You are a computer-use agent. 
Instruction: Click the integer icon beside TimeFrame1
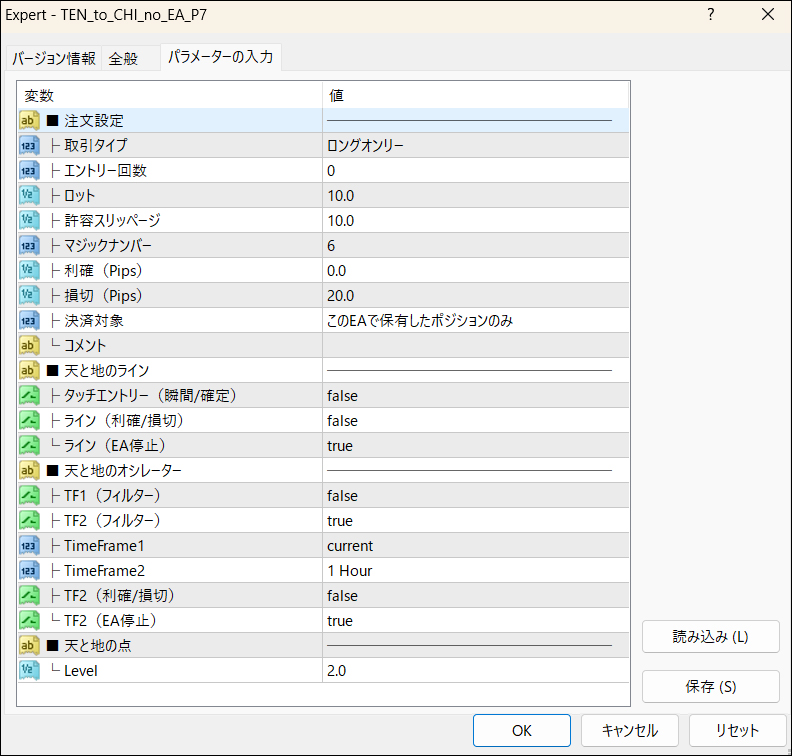point(29,545)
